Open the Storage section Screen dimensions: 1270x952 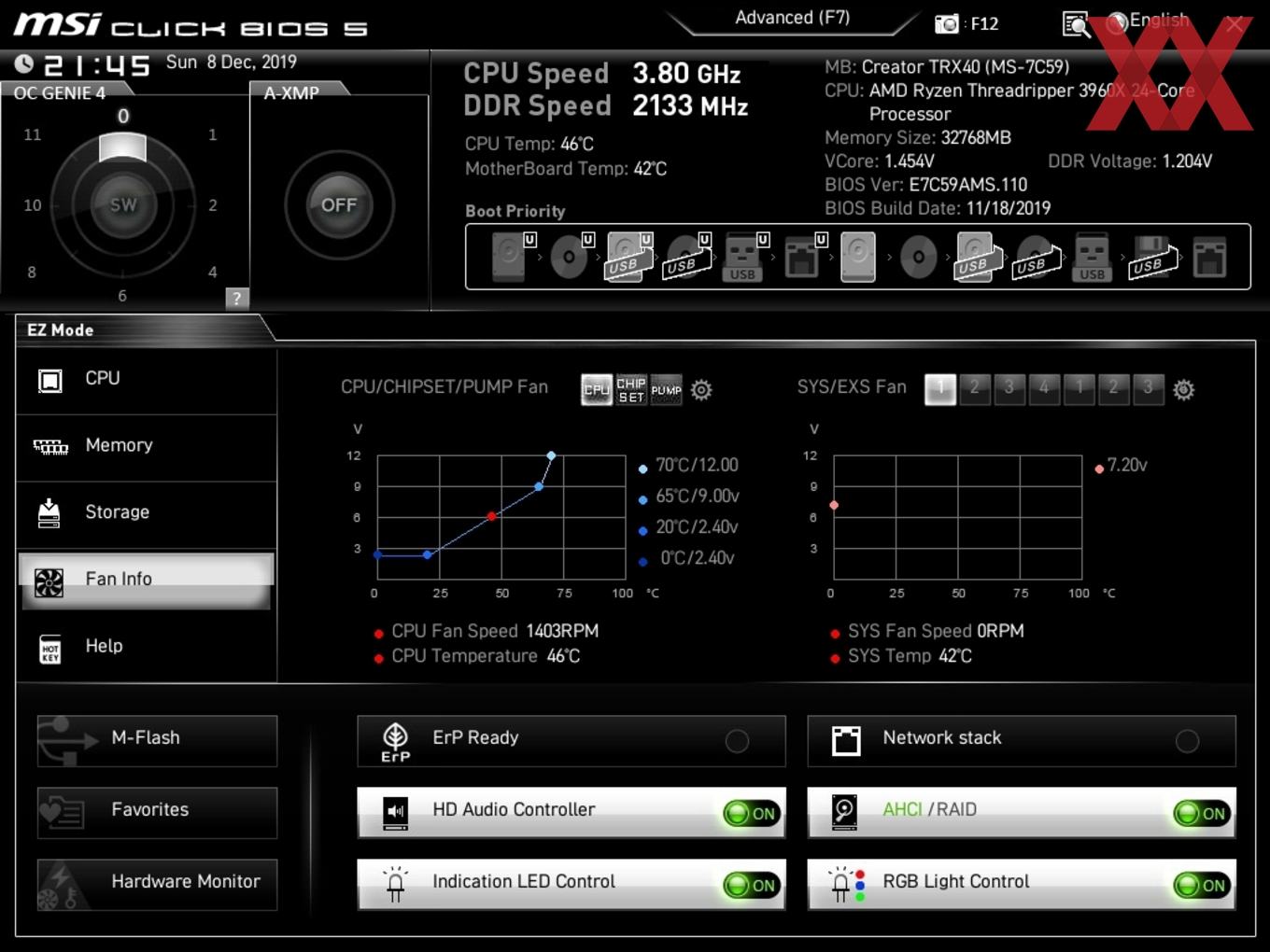coord(147,515)
